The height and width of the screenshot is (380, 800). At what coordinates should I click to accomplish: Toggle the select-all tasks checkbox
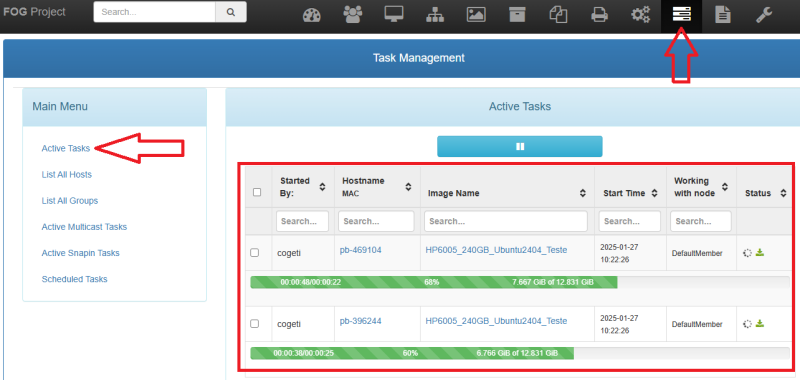(257, 192)
